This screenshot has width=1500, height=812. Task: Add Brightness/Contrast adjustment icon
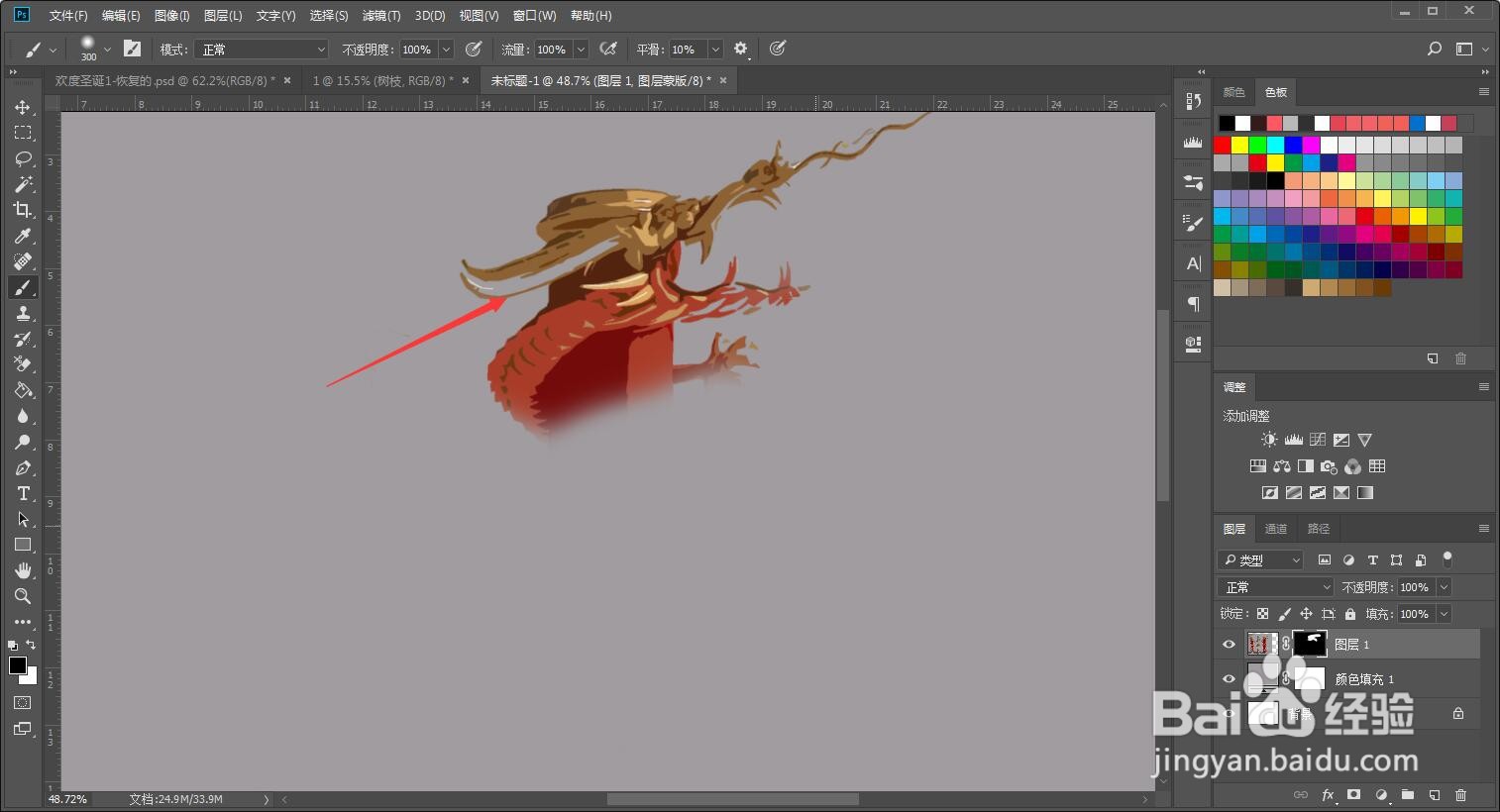point(1269,440)
